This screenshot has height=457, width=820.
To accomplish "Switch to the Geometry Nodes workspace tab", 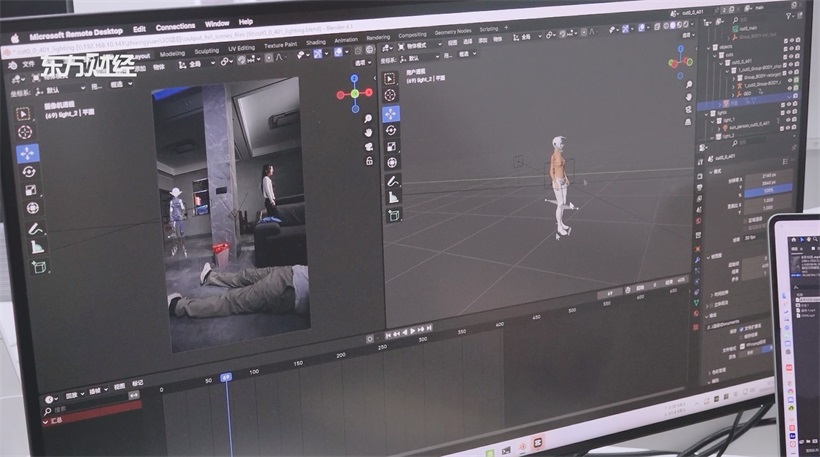I will pos(453,32).
